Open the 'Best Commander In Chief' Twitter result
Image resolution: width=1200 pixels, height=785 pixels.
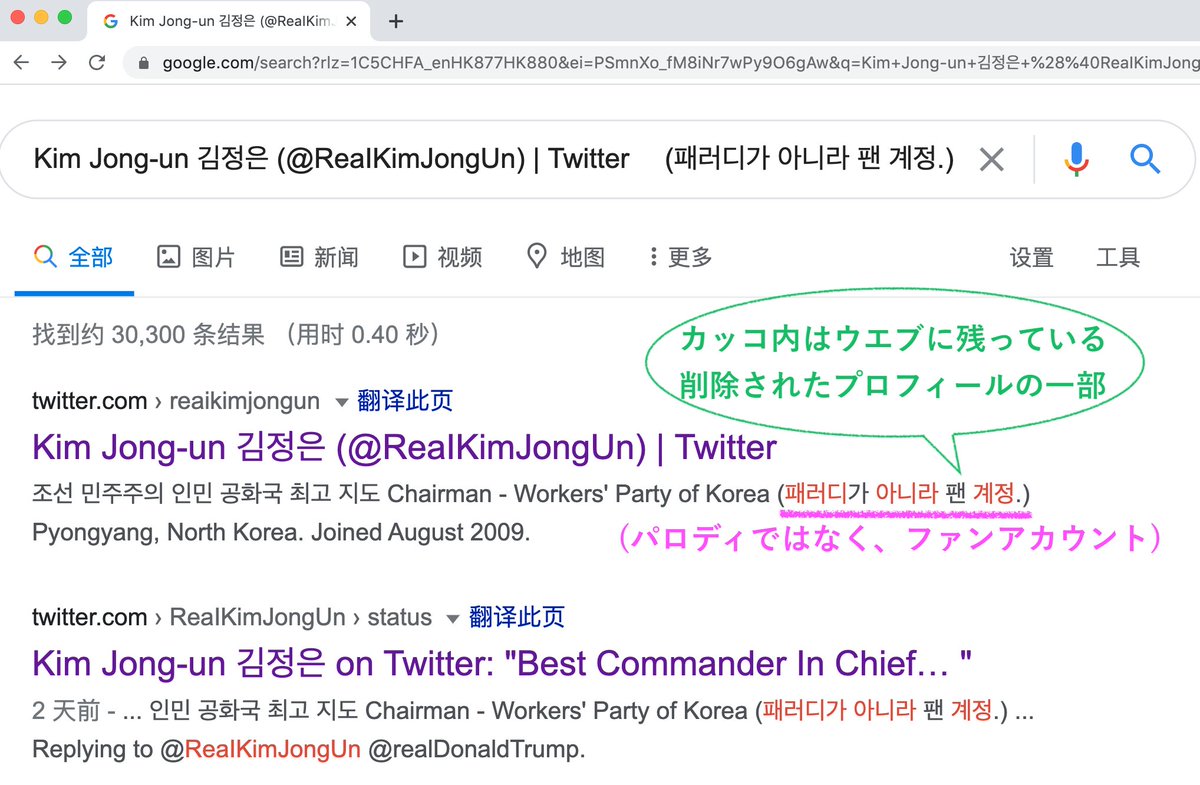click(x=502, y=663)
